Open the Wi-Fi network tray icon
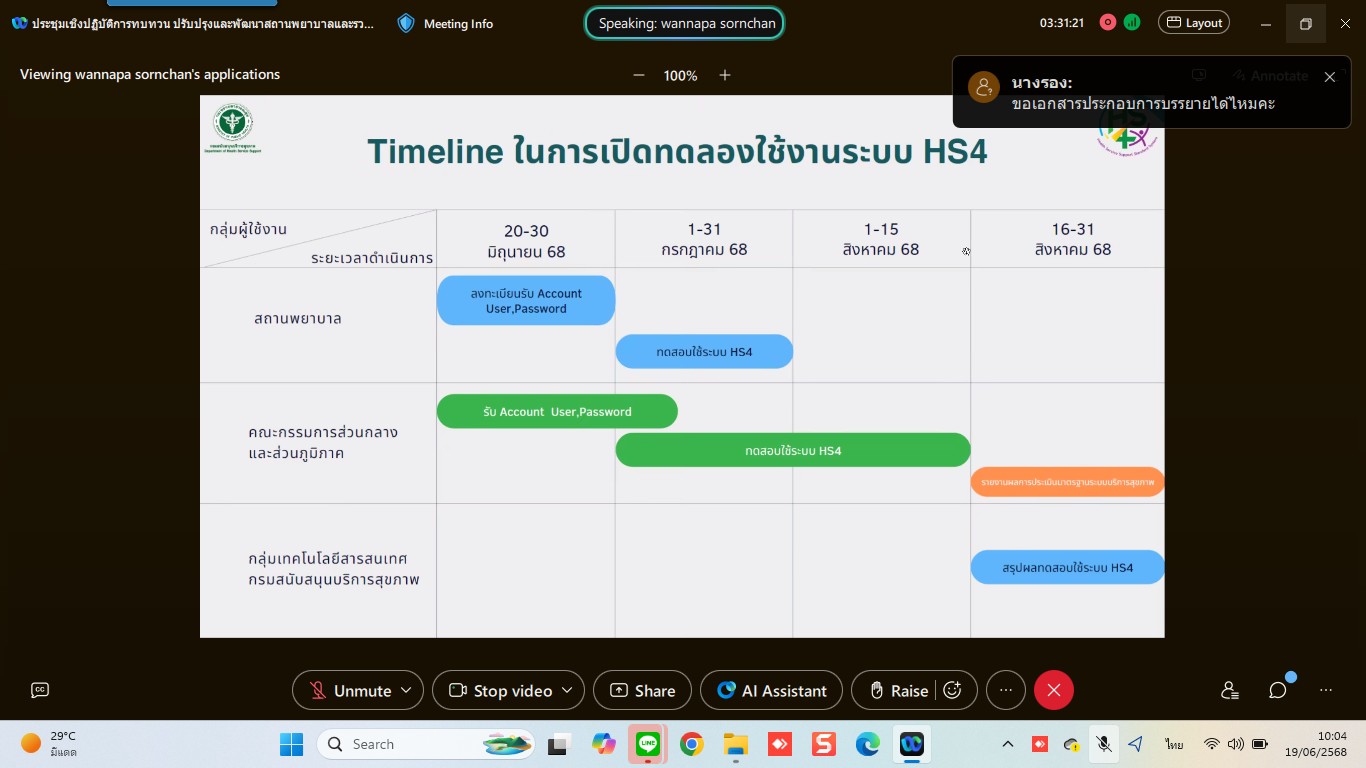1366x768 pixels. point(1212,744)
